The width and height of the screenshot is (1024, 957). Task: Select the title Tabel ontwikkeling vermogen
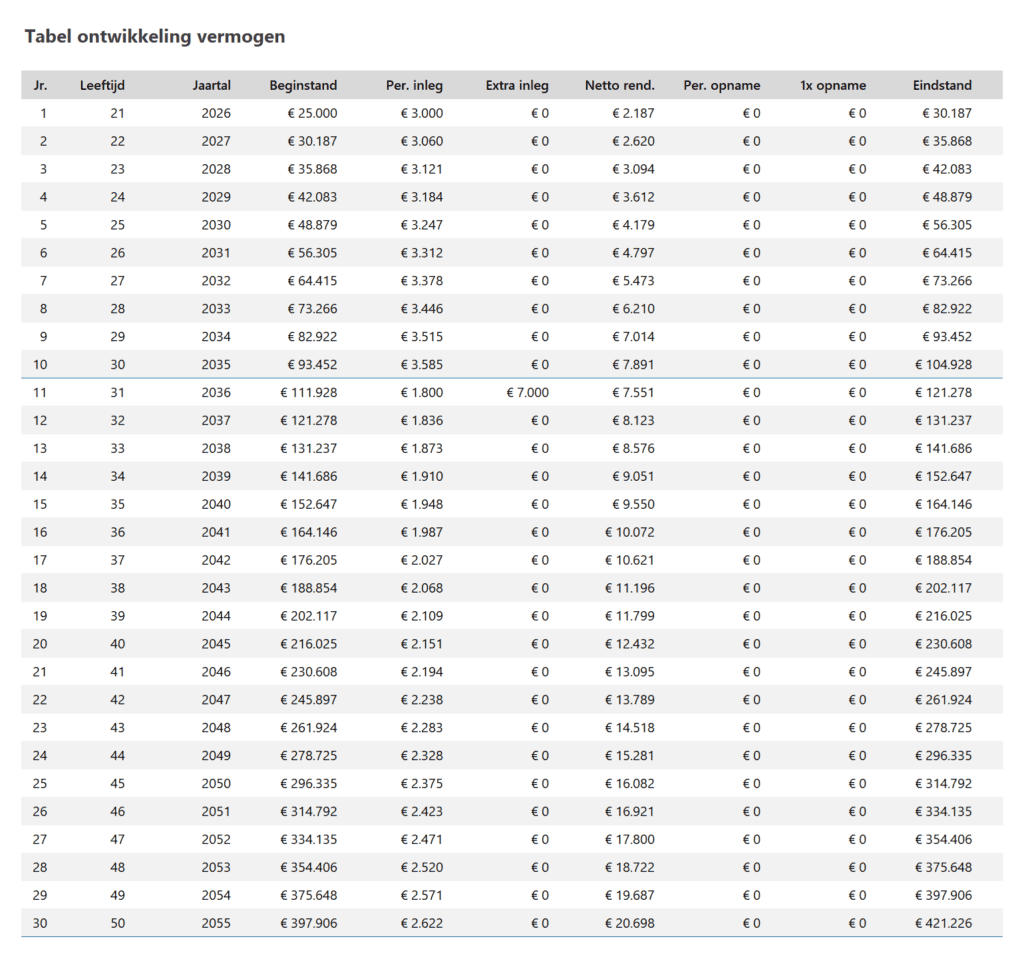(155, 36)
